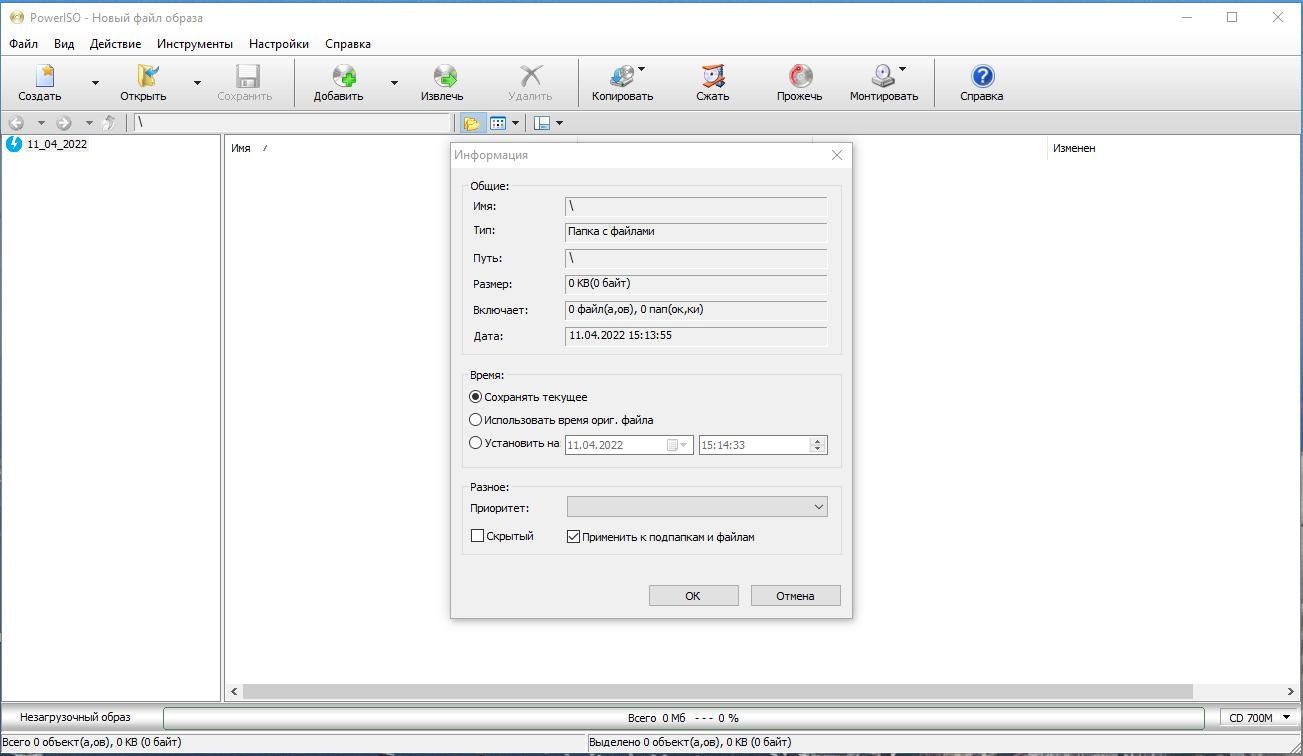
Task: Click the Тип field Папка с файлами
Action: (696, 232)
